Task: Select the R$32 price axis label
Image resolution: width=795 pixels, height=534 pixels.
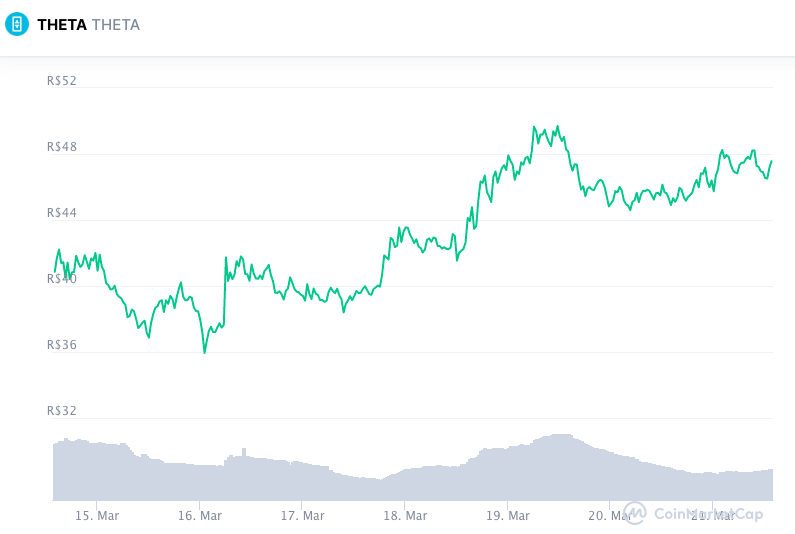Action: 62,411
